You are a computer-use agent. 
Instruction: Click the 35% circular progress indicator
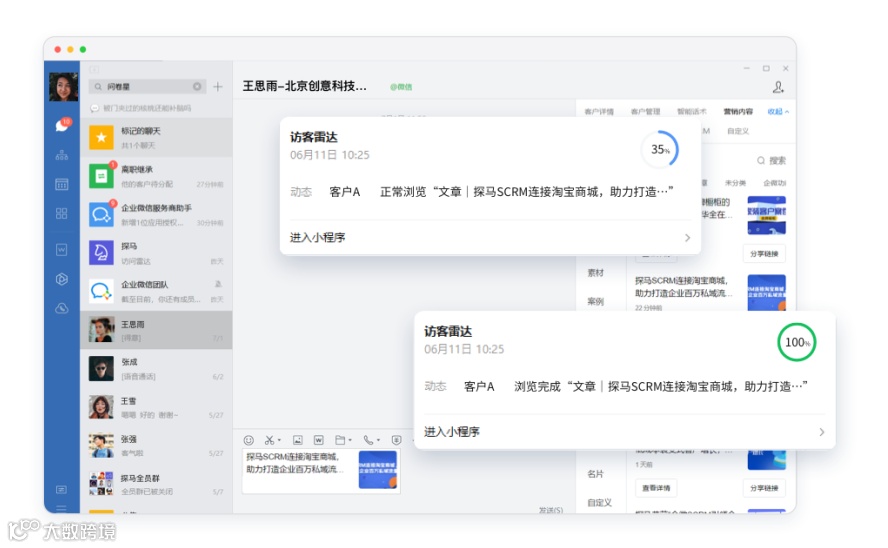click(660, 149)
